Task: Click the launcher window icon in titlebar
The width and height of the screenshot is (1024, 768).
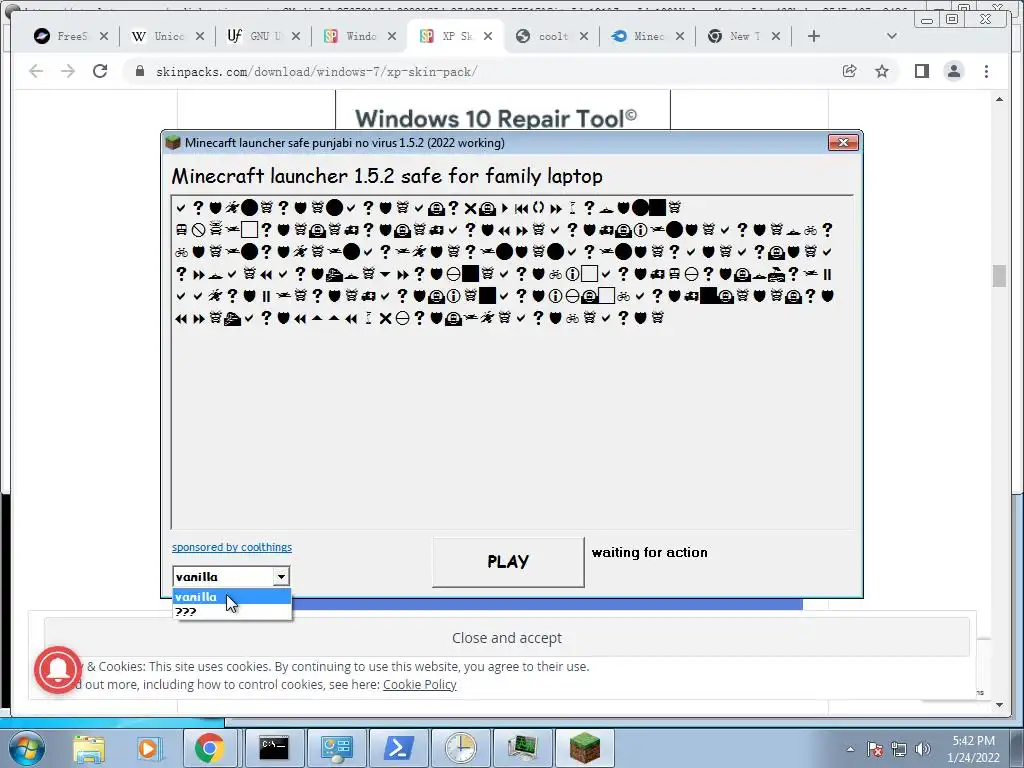Action: (x=173, y=142)
